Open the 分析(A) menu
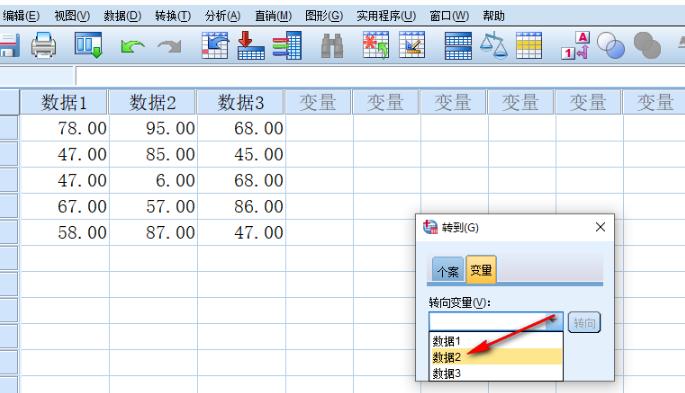The height and width of the screenshot is (393, 685). point(222,16)
